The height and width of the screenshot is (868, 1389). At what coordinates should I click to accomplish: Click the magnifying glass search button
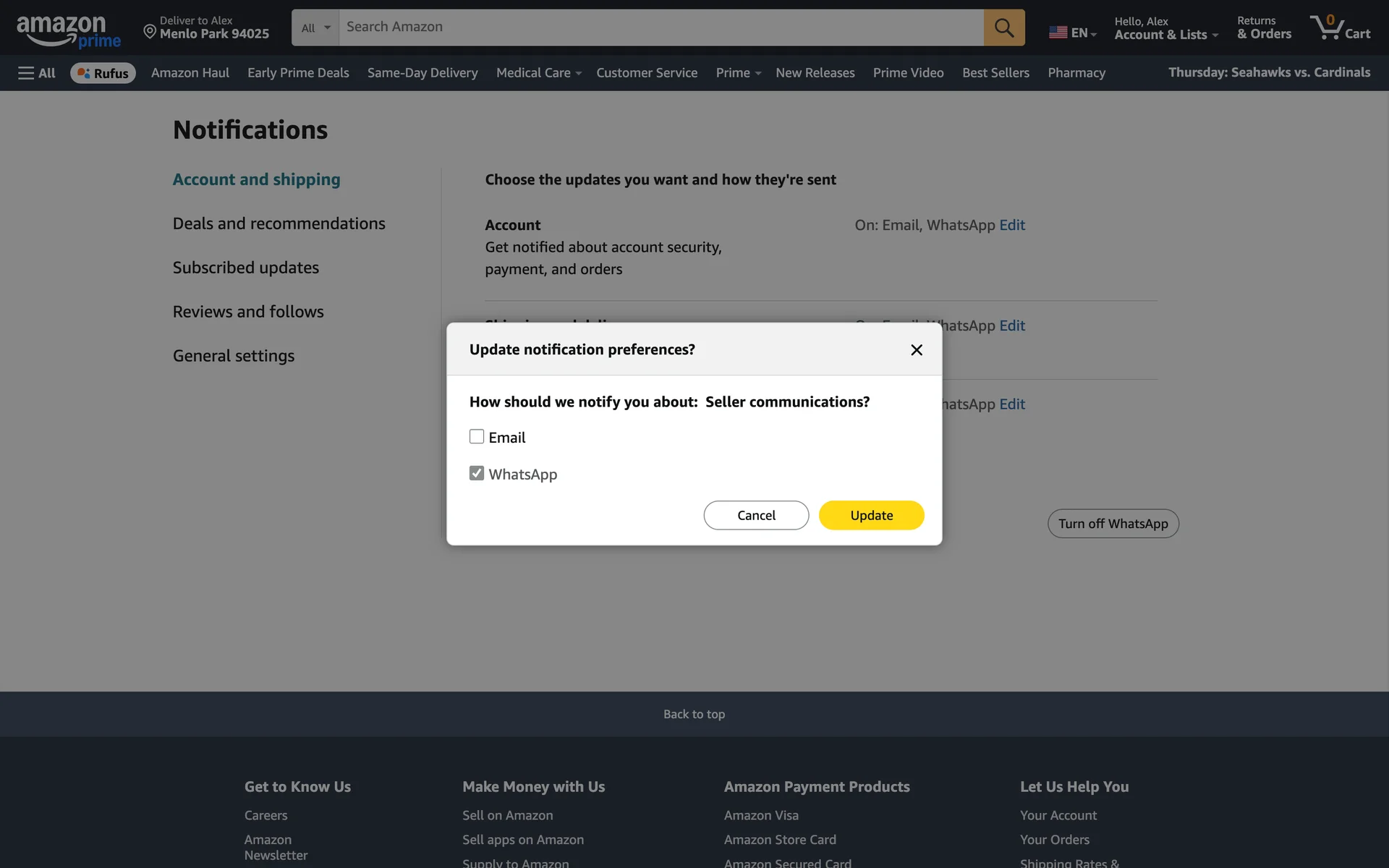(x=1003, y=27)
